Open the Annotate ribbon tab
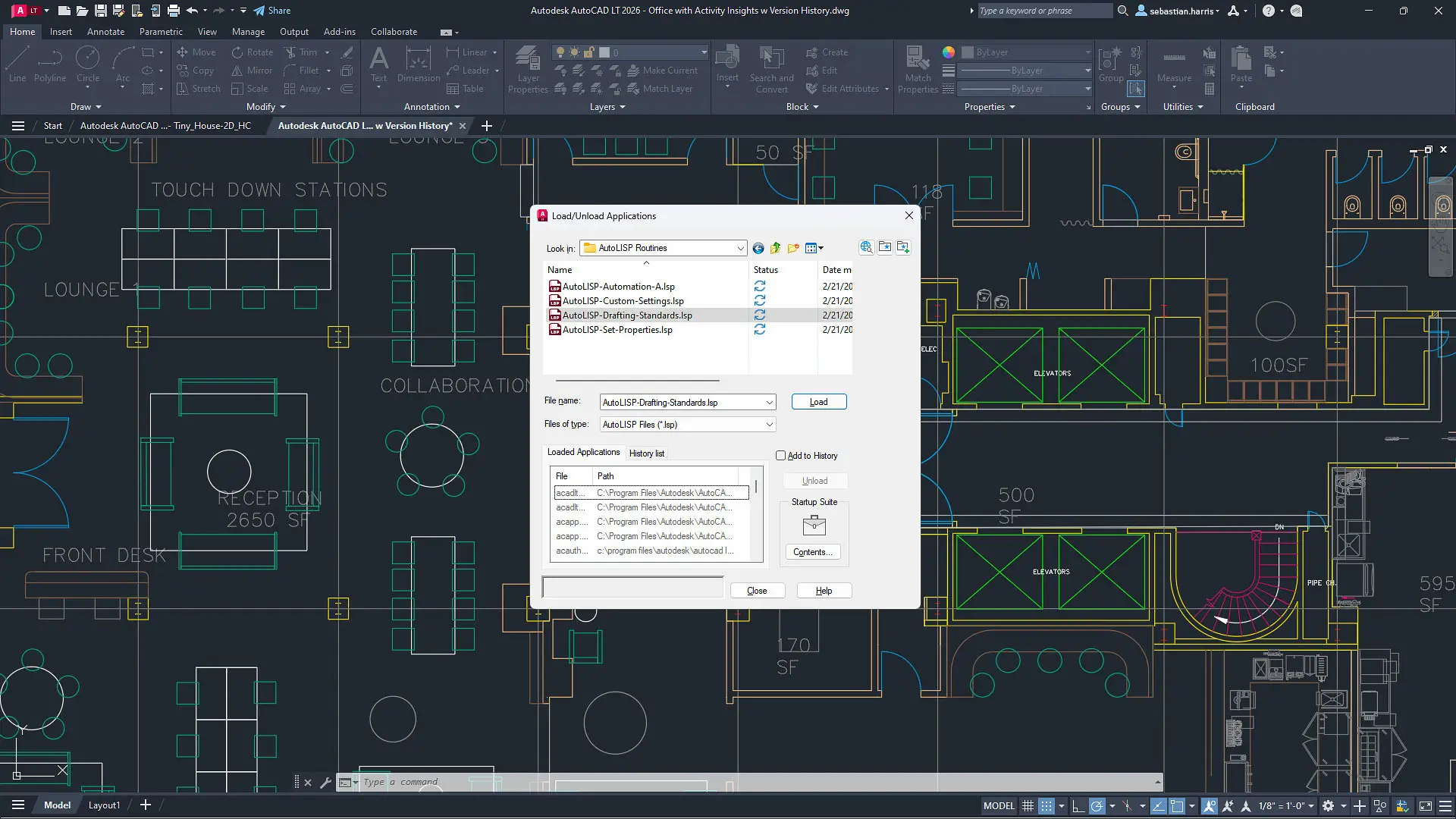Screen dimensions: 1456x819 105,31
